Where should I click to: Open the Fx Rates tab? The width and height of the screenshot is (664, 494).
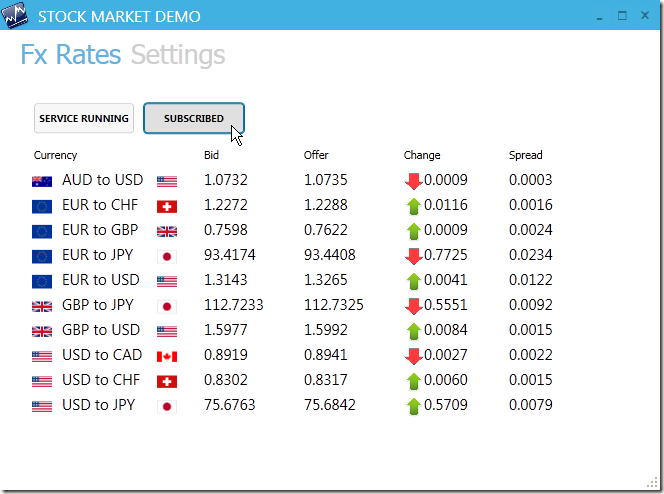click(70, 55)
